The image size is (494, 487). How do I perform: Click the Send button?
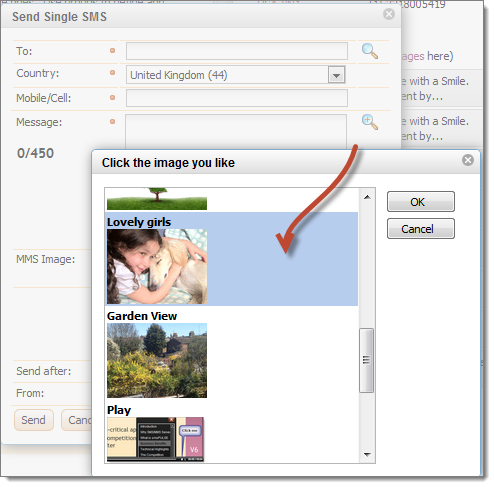coord(34,420)
